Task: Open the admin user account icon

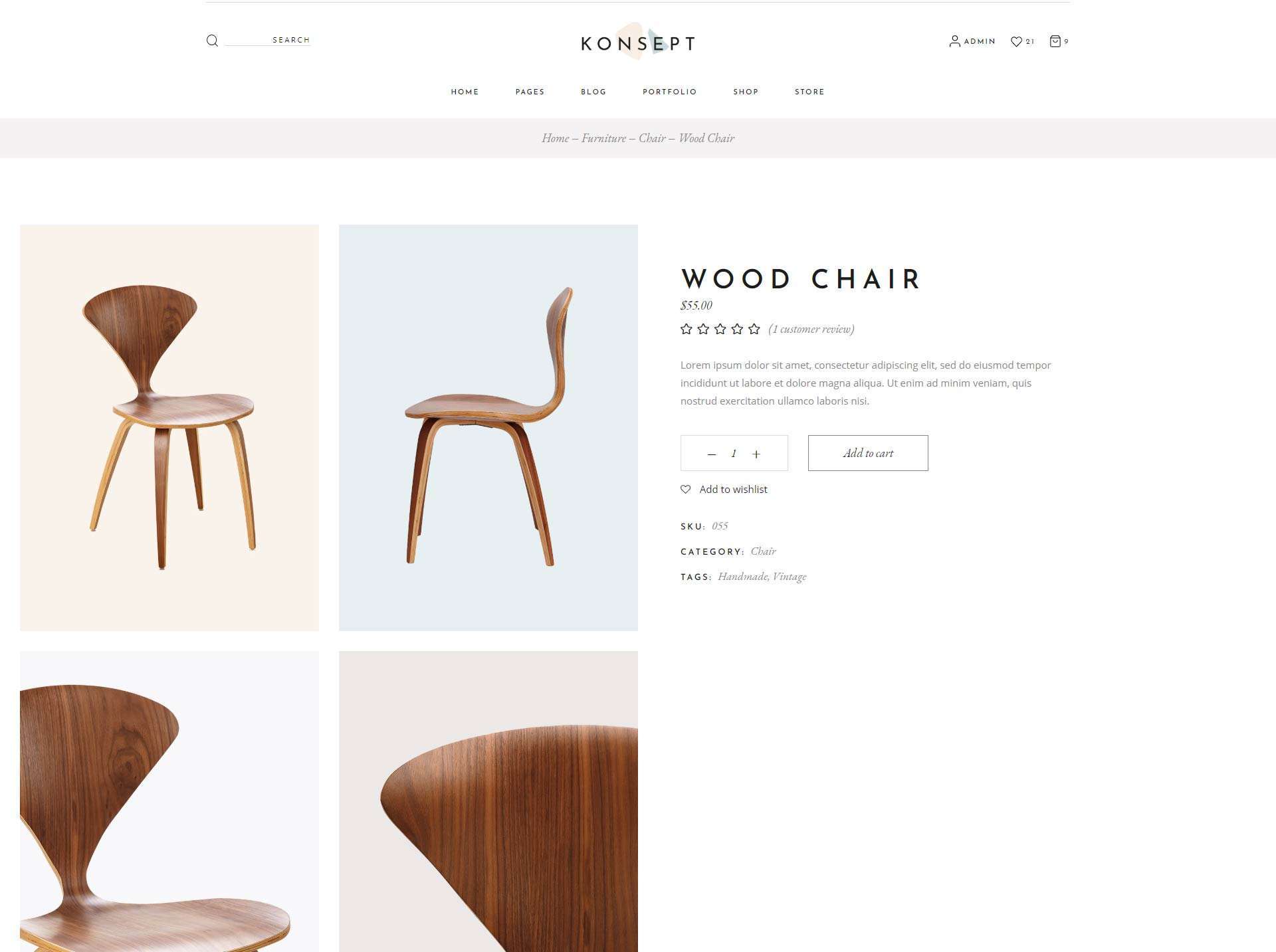Action: pos(954,41)
